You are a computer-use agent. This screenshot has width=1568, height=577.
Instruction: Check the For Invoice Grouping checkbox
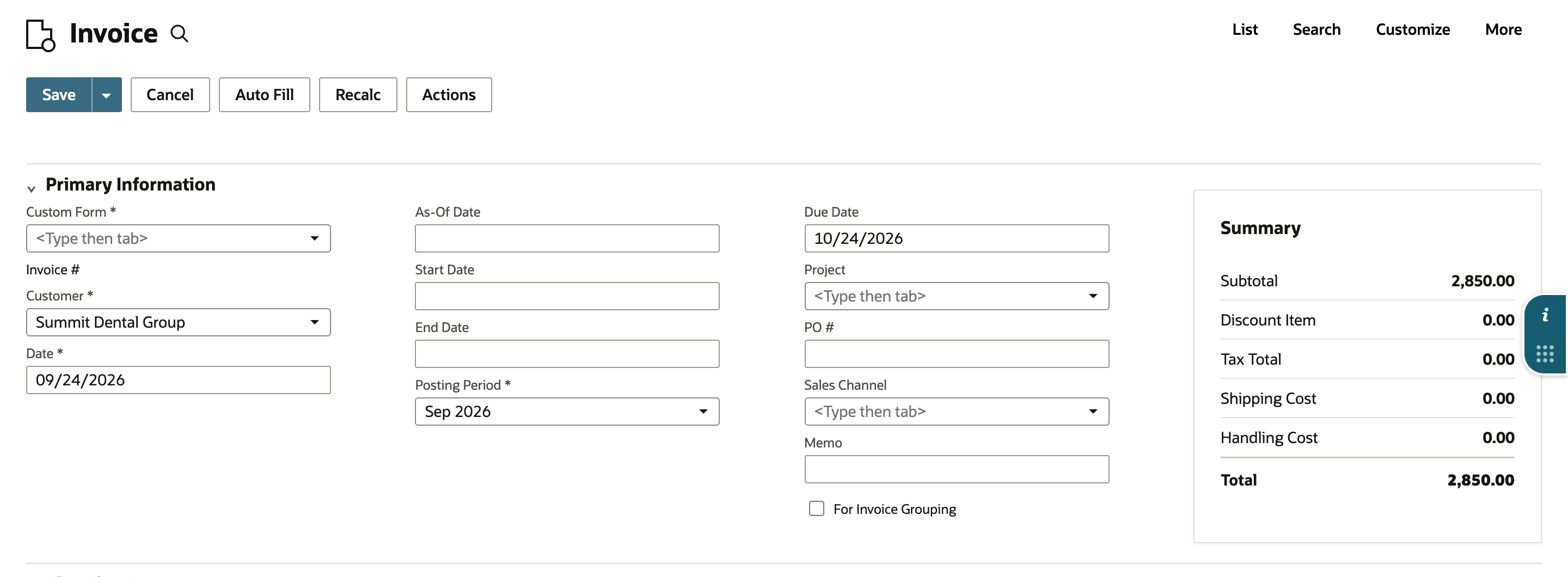pyautogui.click(x=816, y=508)
